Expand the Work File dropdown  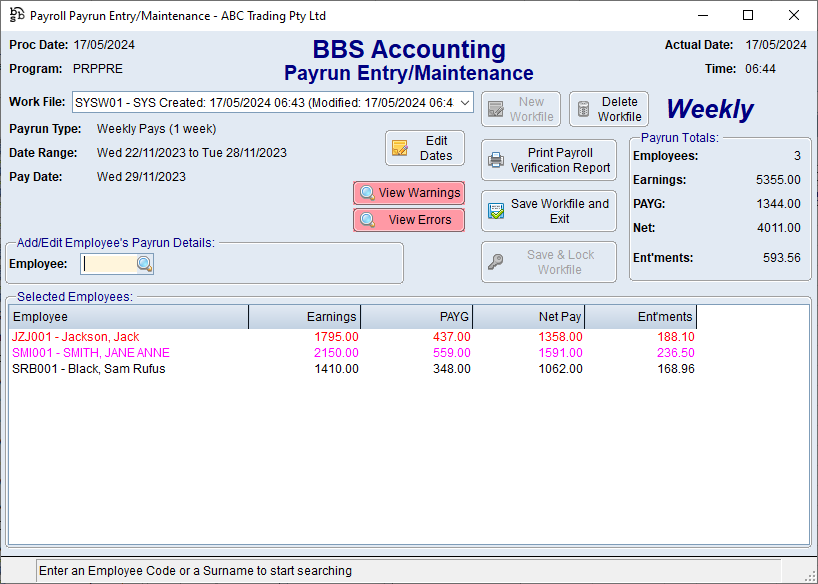click(x=464, y=102)
